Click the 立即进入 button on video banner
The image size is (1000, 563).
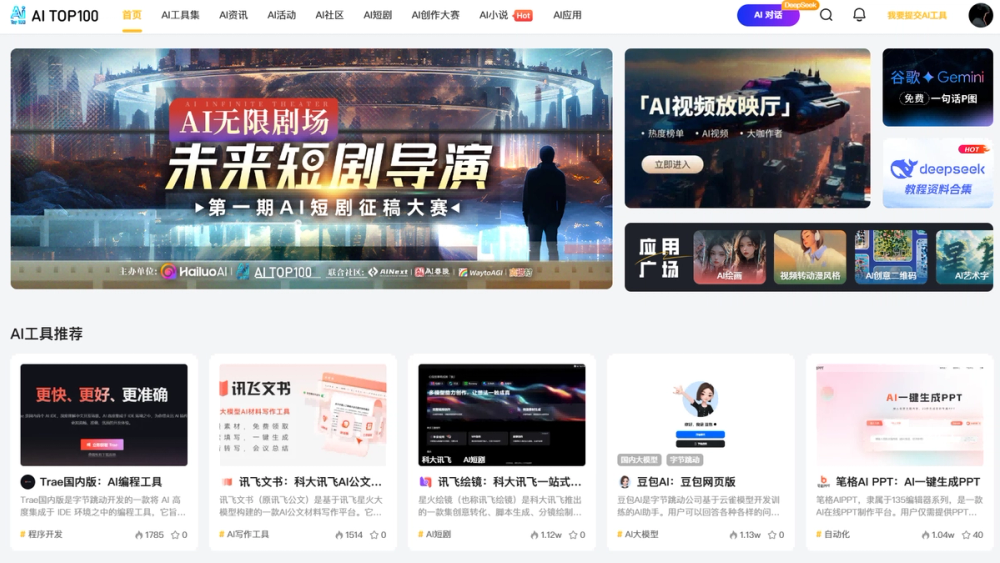click(672, 165)
